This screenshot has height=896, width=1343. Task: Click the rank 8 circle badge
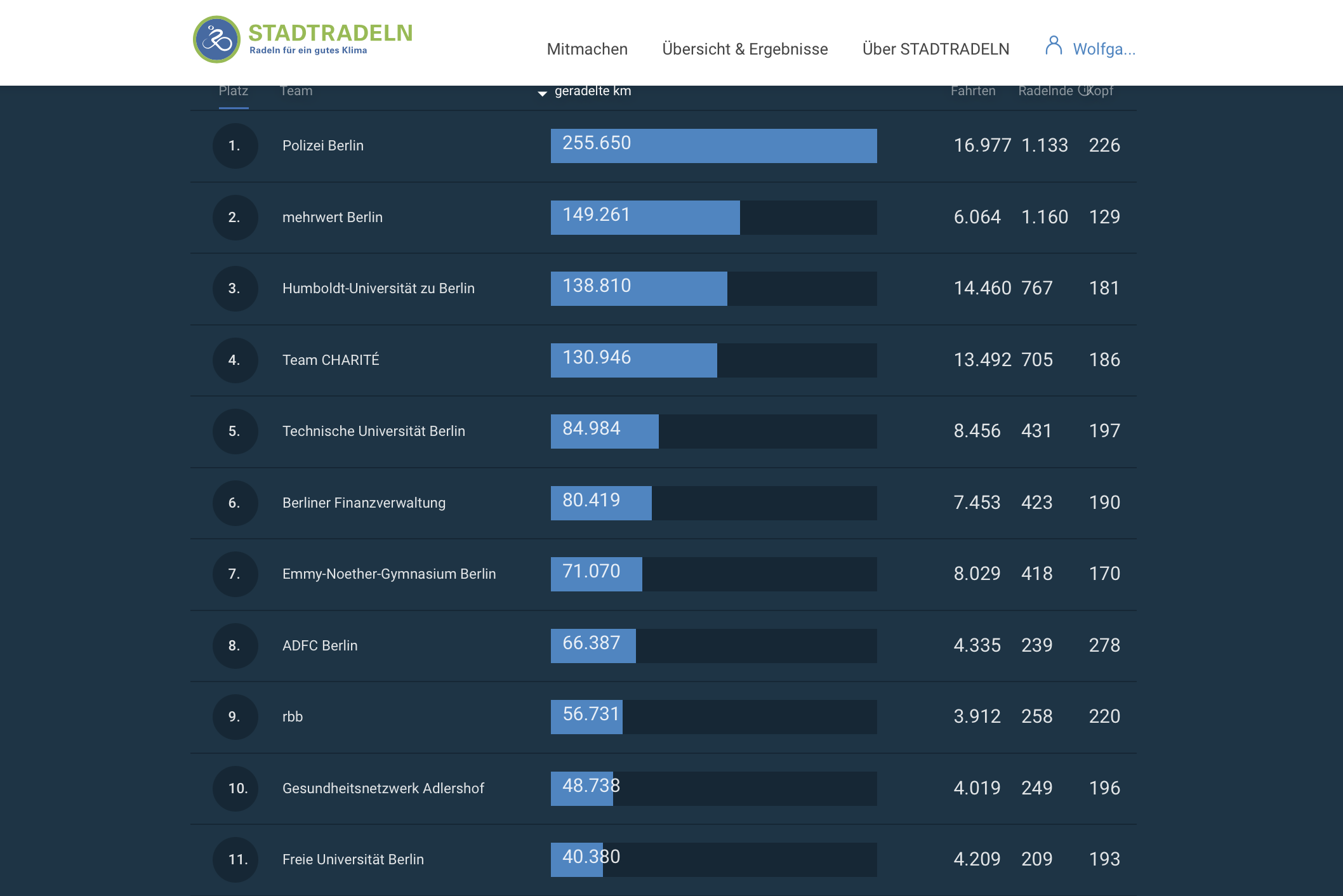click(x=235, y=645)
